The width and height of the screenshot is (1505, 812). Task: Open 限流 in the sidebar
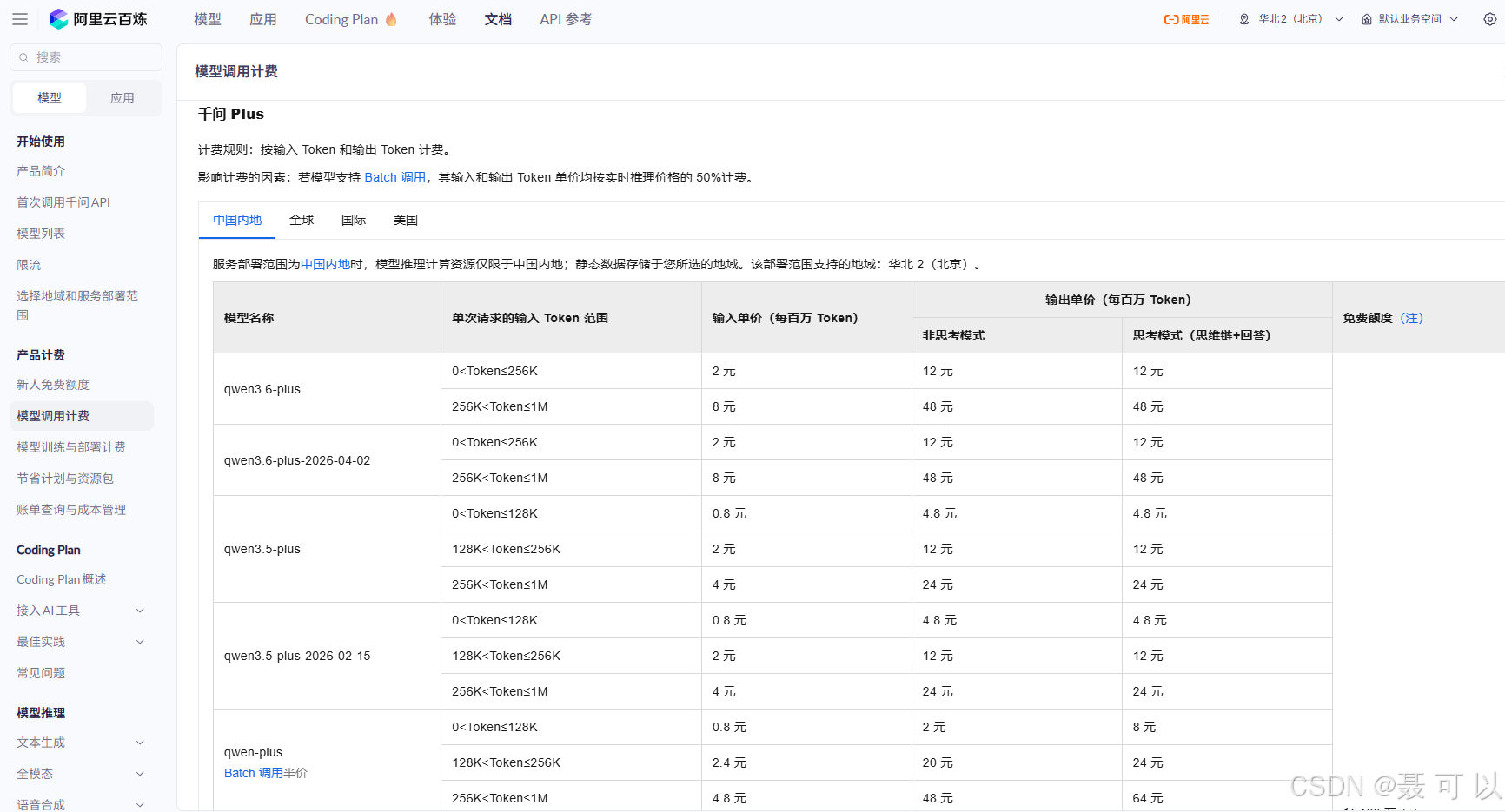click(x=29, y=265)
